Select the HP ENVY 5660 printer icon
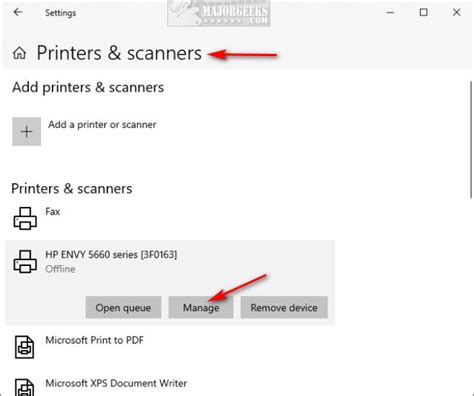The height and width of the screenshot is (396, 474). (25, 262)
